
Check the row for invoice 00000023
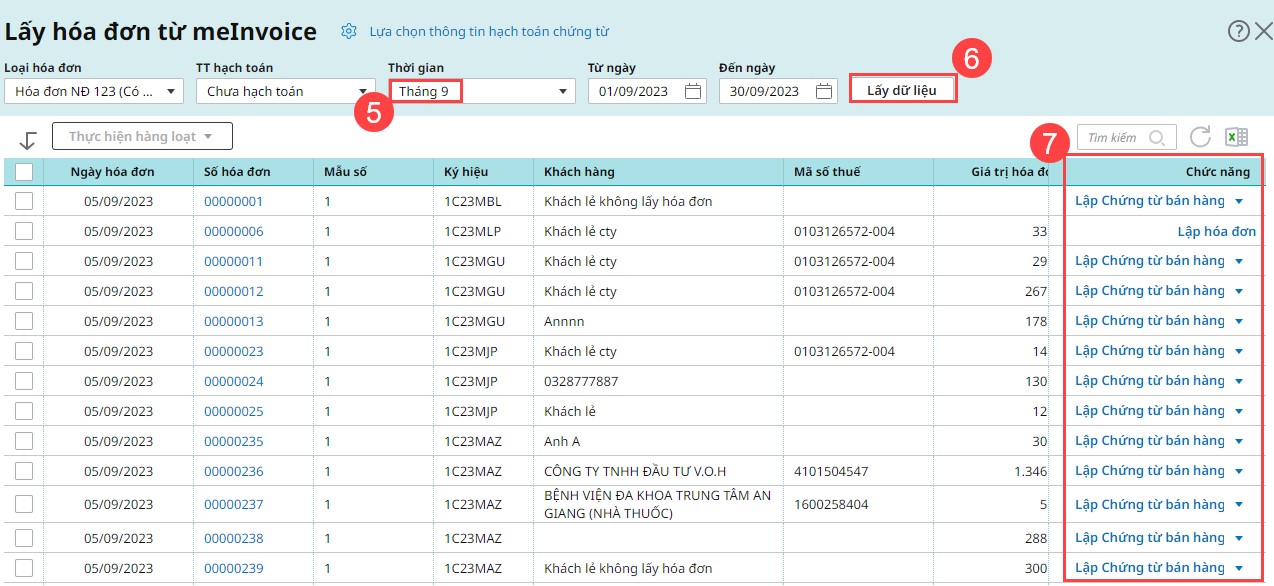click(x=24, y=351)
